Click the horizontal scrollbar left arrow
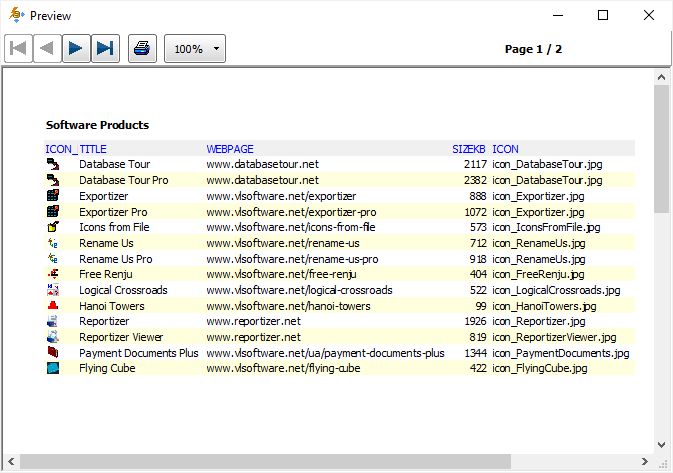Image resolution: width=673 pixels, height=473 pixels. [x=11, y=461]
